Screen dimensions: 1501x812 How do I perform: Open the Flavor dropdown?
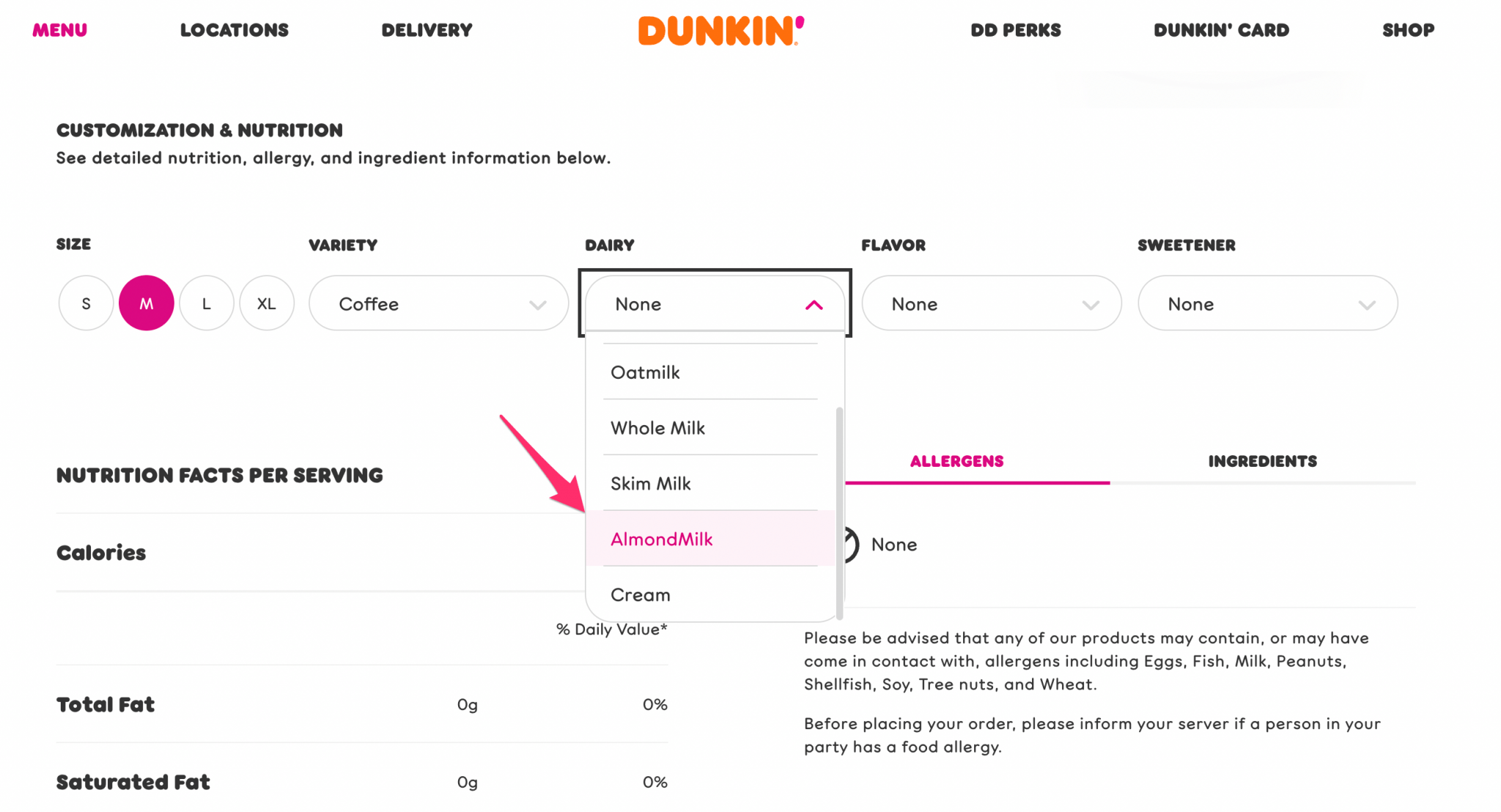pos(991,303)
